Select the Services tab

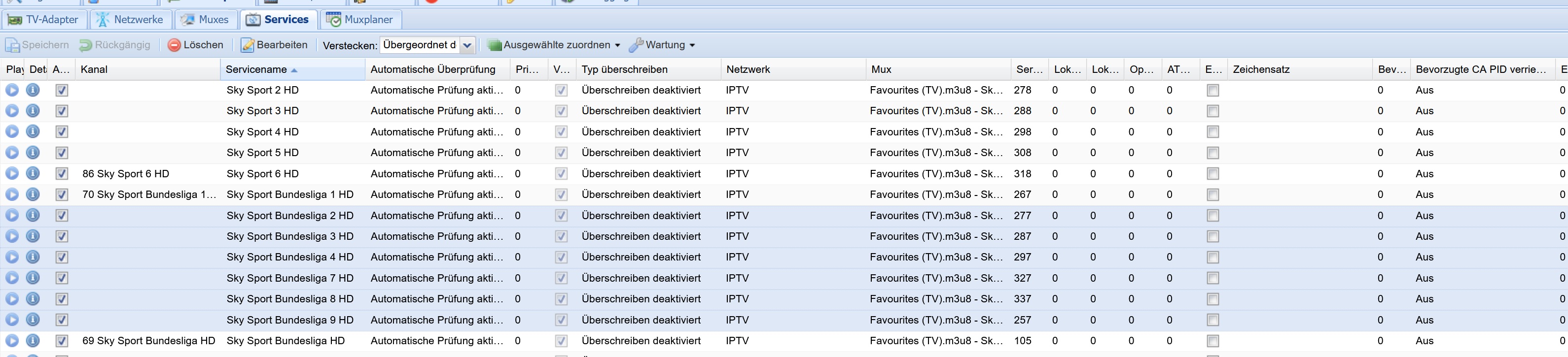[x=278, y=20]
